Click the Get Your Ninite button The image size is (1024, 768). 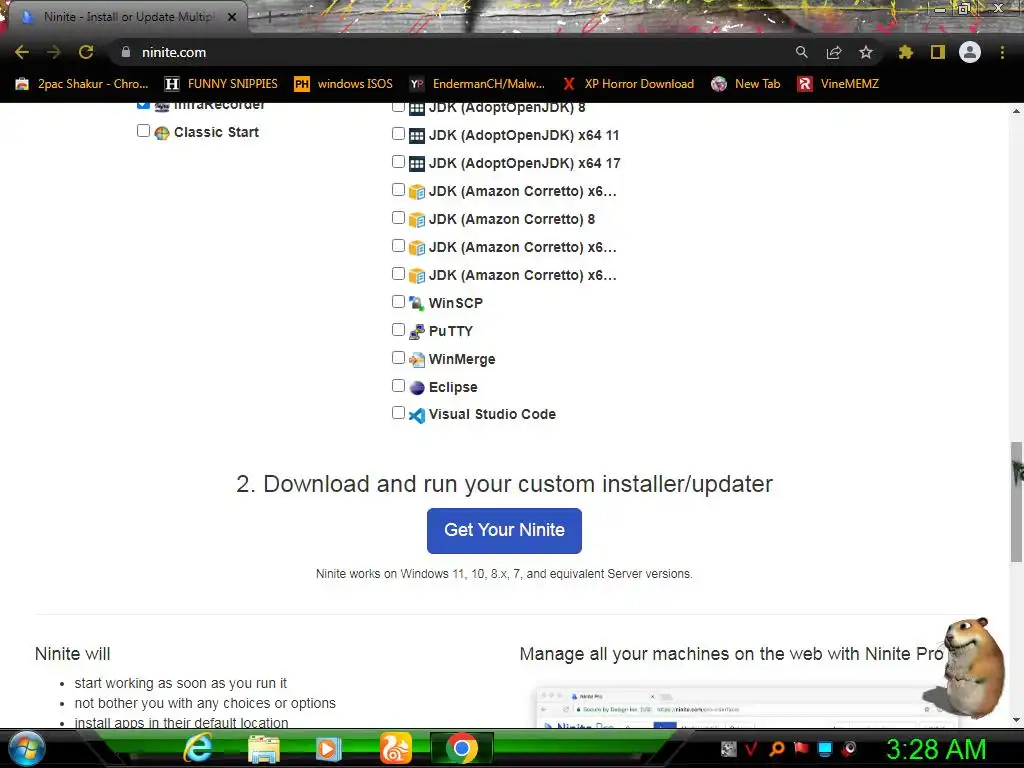[x=504, y=530]
